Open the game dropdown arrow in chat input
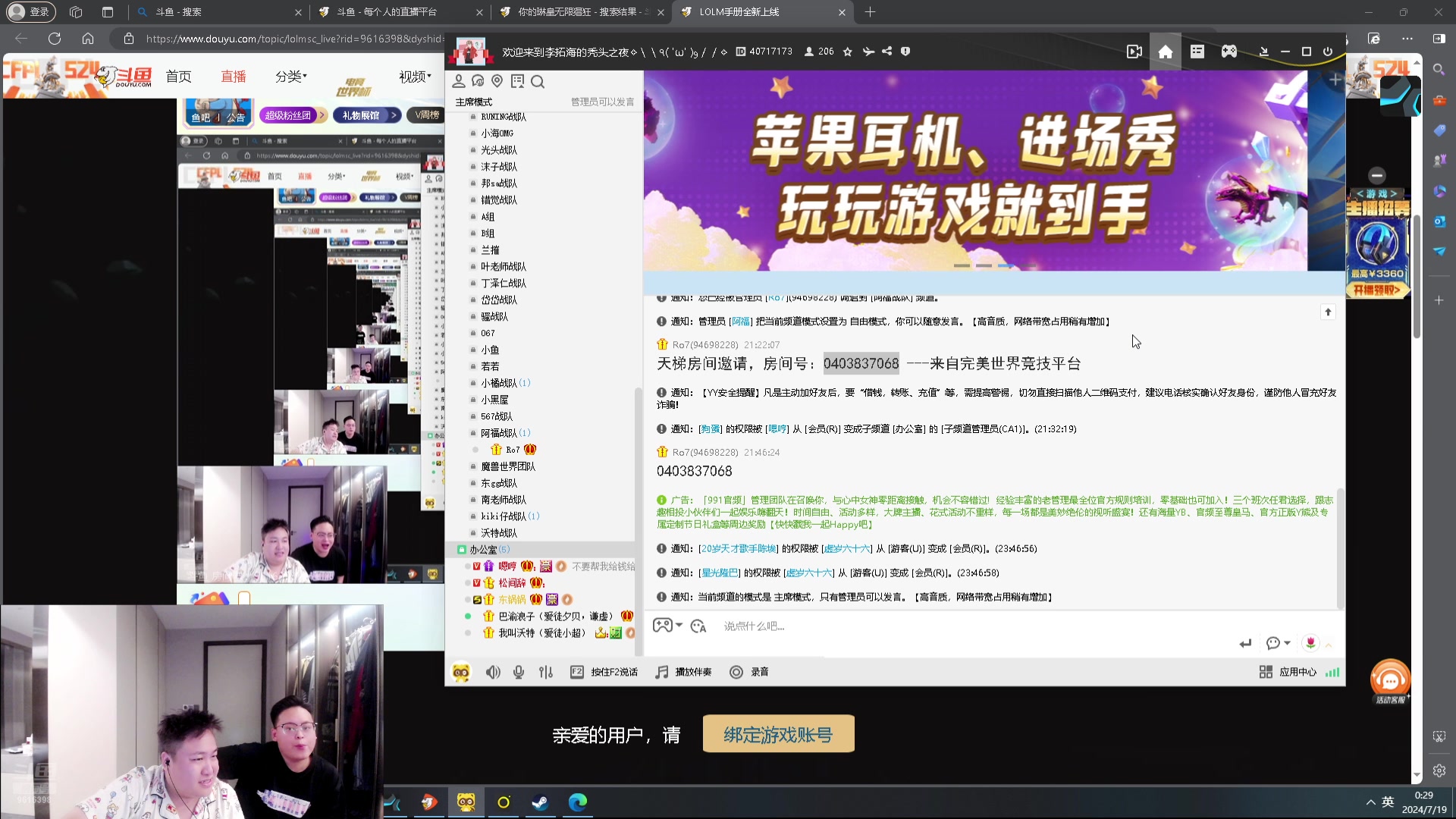The width and height of the screenshot is (1456, 819). (x=679, y=626)
